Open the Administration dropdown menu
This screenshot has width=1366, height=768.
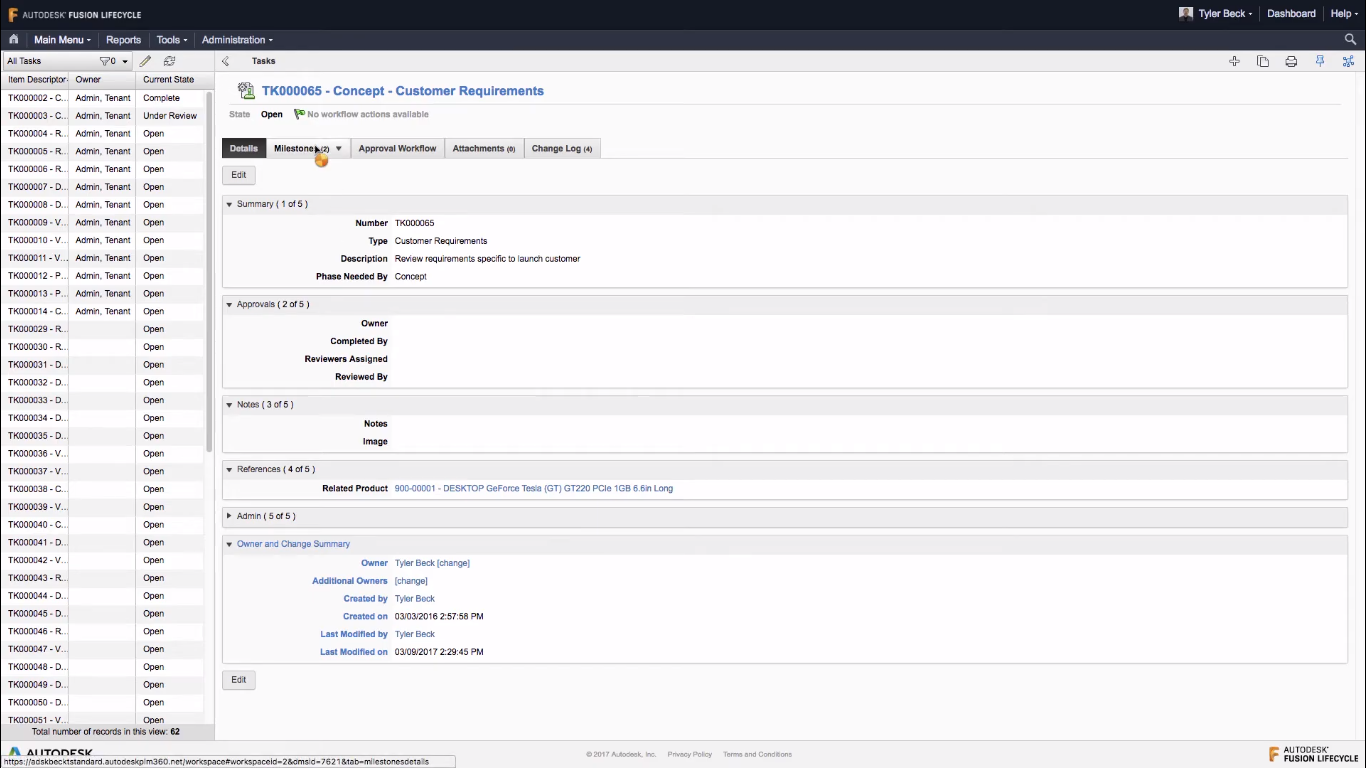click(237, 40)
